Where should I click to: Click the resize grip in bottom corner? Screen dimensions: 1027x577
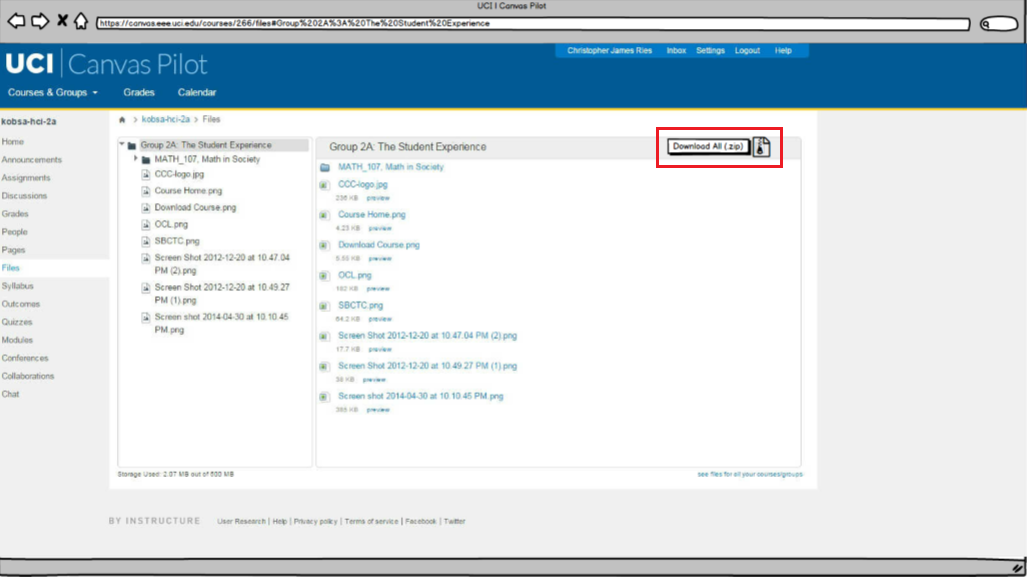(1017, 567)
